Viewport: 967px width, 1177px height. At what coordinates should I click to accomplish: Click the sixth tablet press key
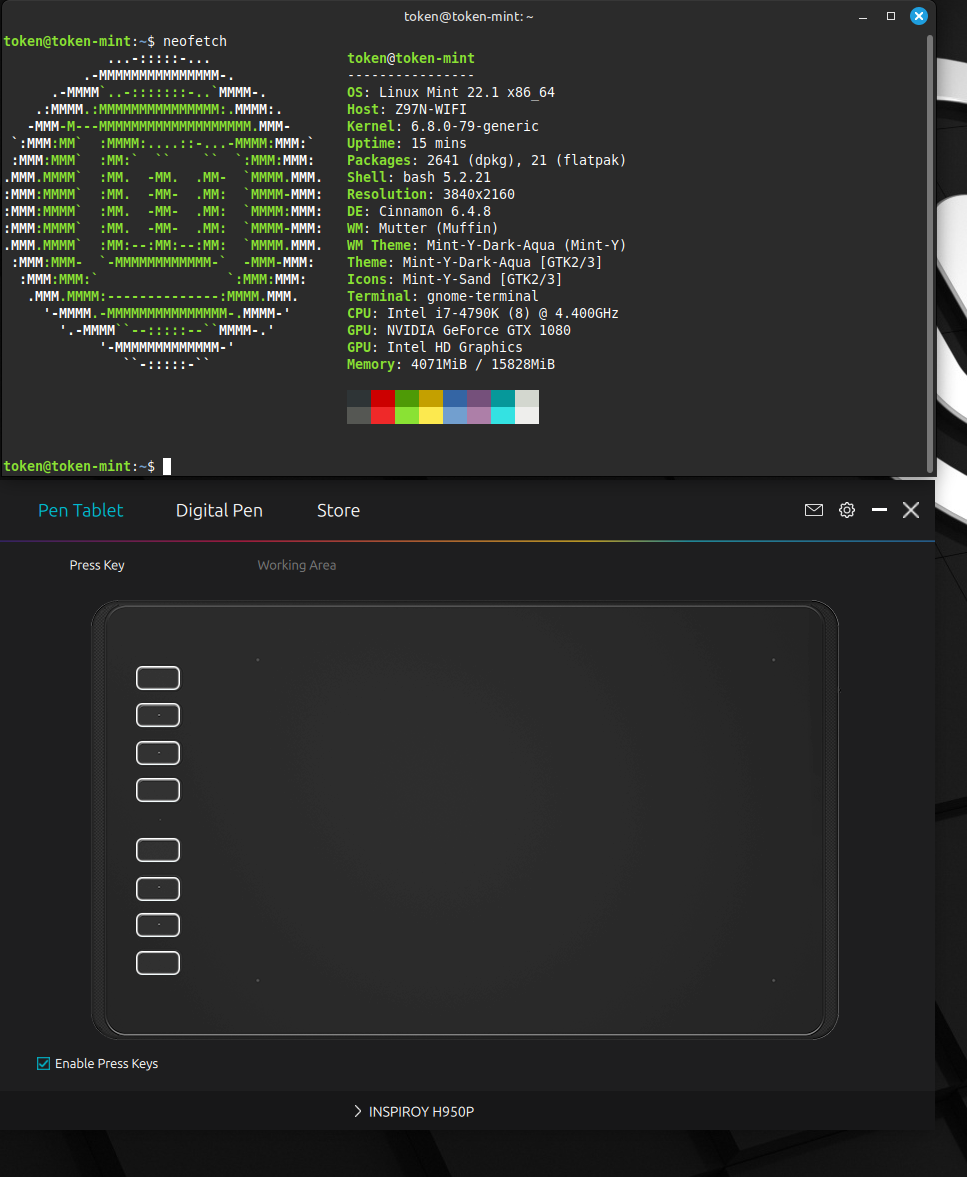(x=158, y=888)
